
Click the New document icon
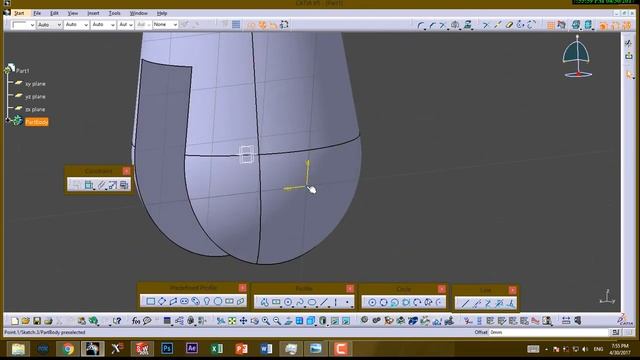[14, 321]
